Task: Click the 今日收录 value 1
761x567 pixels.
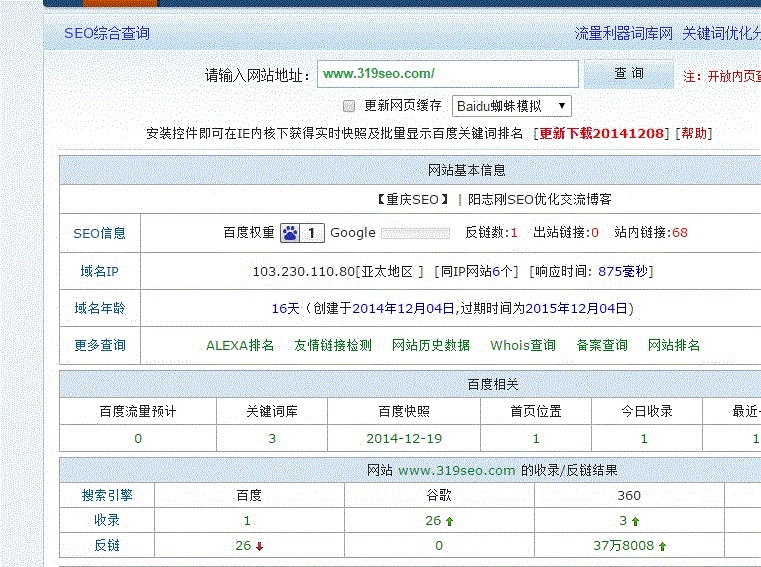Action: coord(644,439)
